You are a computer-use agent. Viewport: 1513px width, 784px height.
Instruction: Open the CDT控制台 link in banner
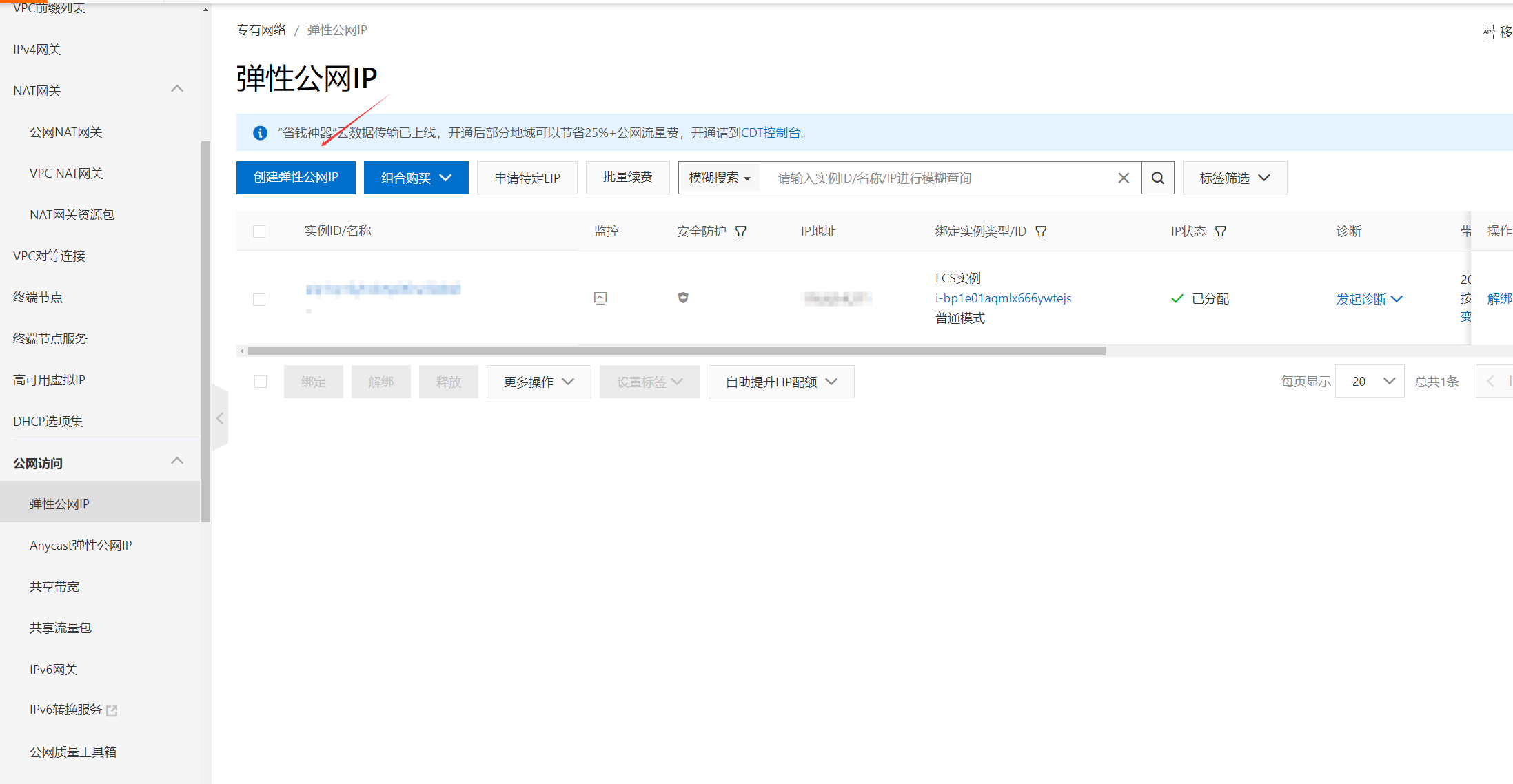pyautogui.click(x=771, y=132)
